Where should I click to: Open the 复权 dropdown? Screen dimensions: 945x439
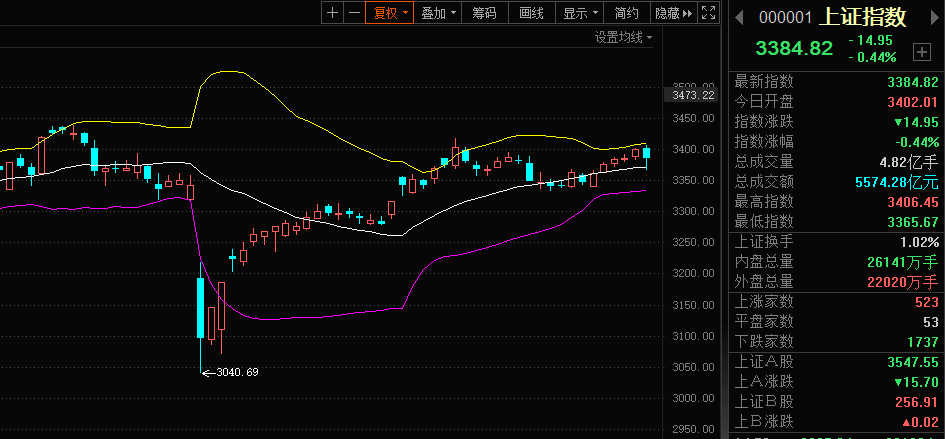[x=390, y=13]
